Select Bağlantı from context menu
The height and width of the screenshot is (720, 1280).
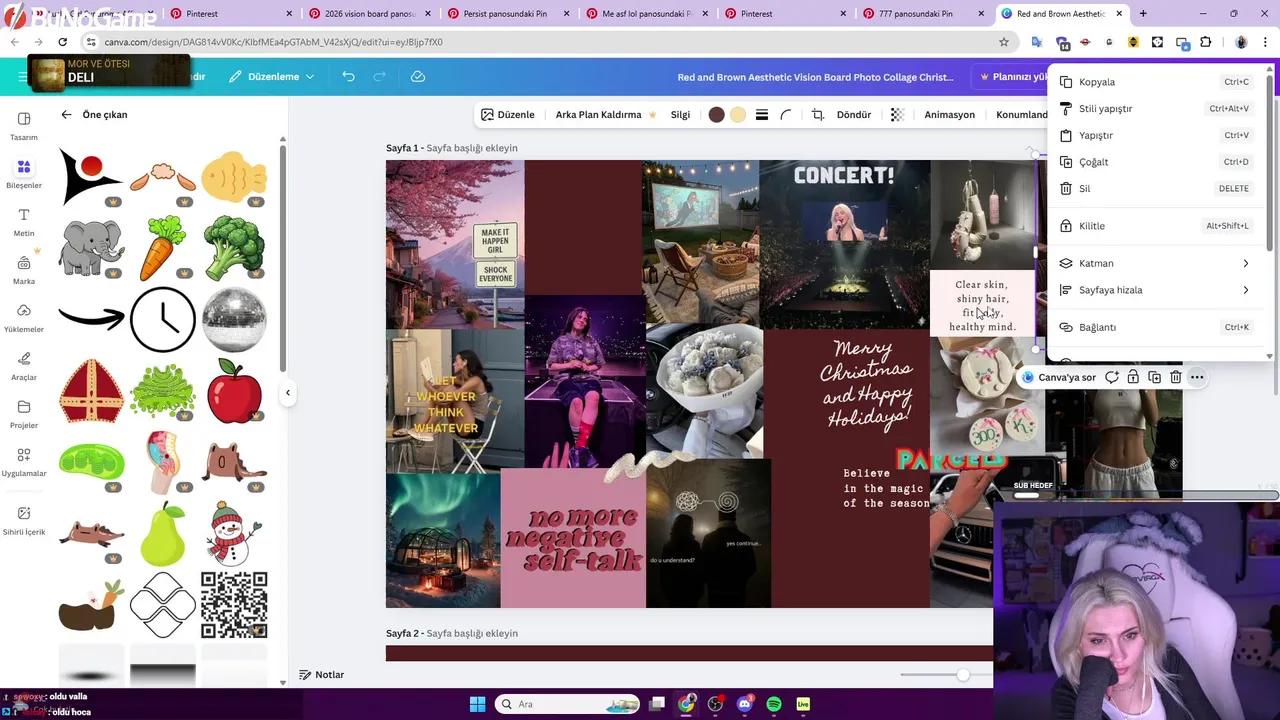[1157, 327]
